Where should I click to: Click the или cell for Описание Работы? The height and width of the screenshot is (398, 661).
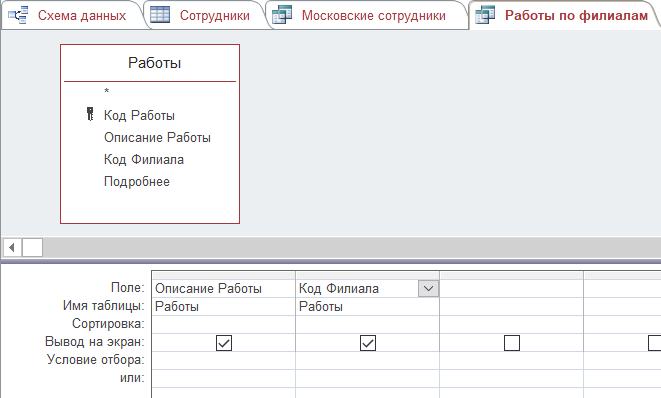(x=223, y=378)
